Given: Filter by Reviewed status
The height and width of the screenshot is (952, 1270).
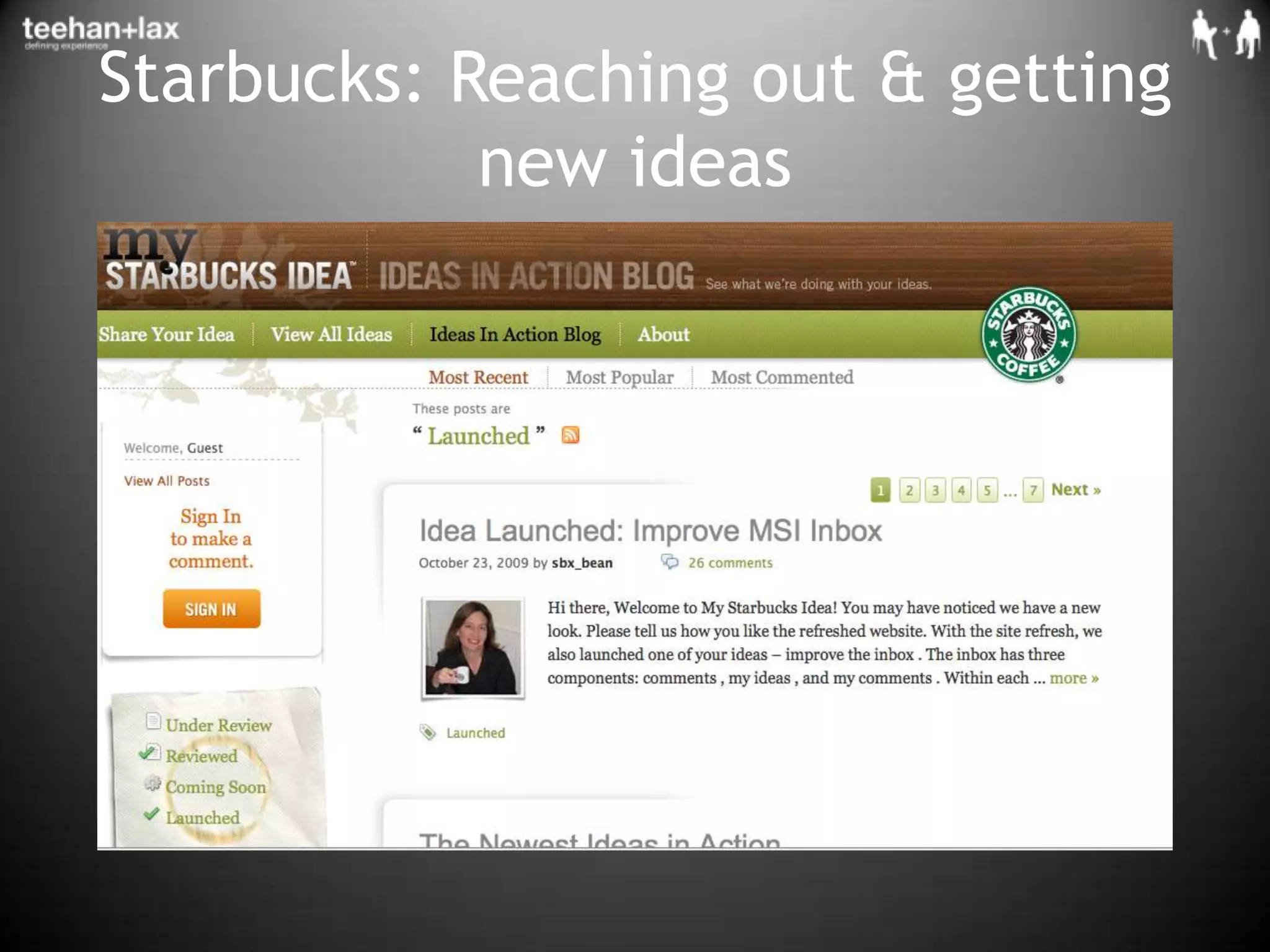Looking at the screenshot, I should pyautogui.click(x=202, y=756).
